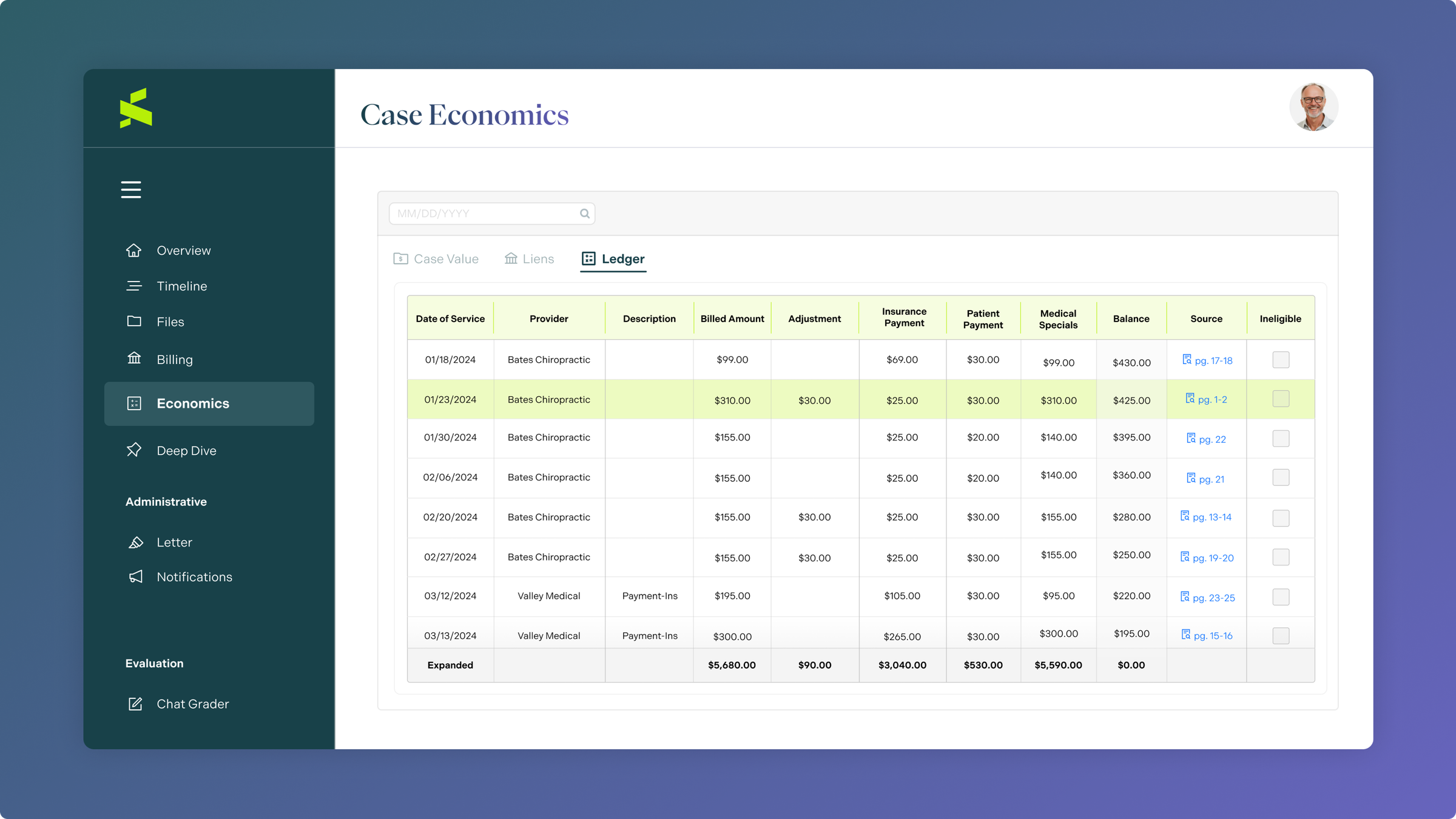Image resolution: width=1456 pixels, height=819 pixels.
Task: Click the Timeline sidebar item
Action: [x=181, y=286]
